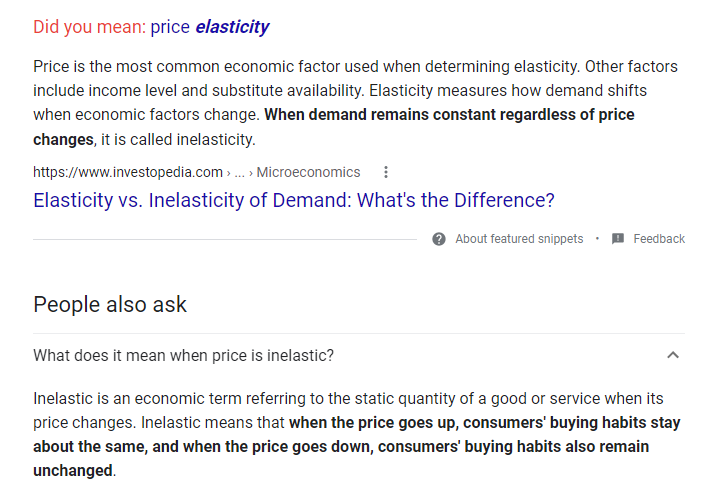Viewport: 714px width, 488px height.
Task: Click the www.investopedia.com URL
Action: click(127, 172)
